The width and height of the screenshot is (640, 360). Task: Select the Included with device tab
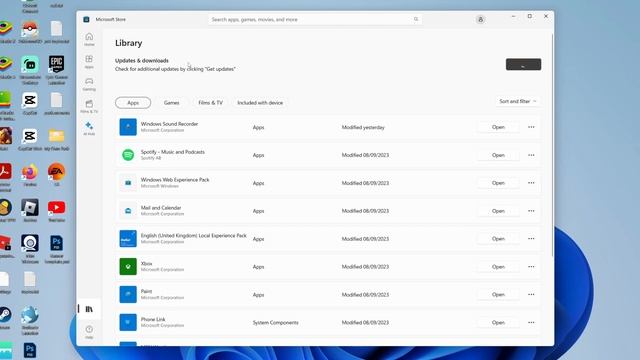pyautogui.click(x=260, y=103)
